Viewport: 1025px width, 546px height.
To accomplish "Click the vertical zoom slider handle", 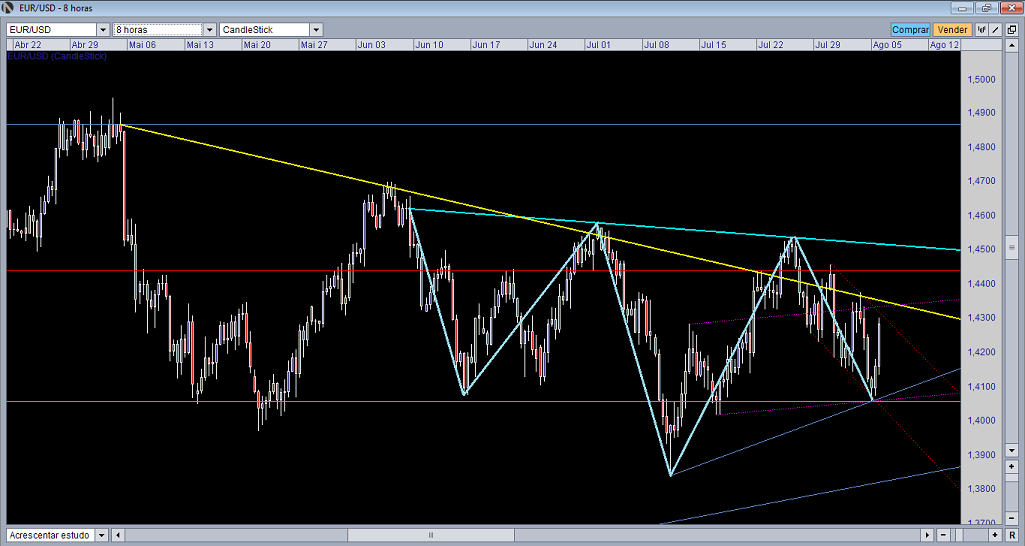I will coord(1012,477).
